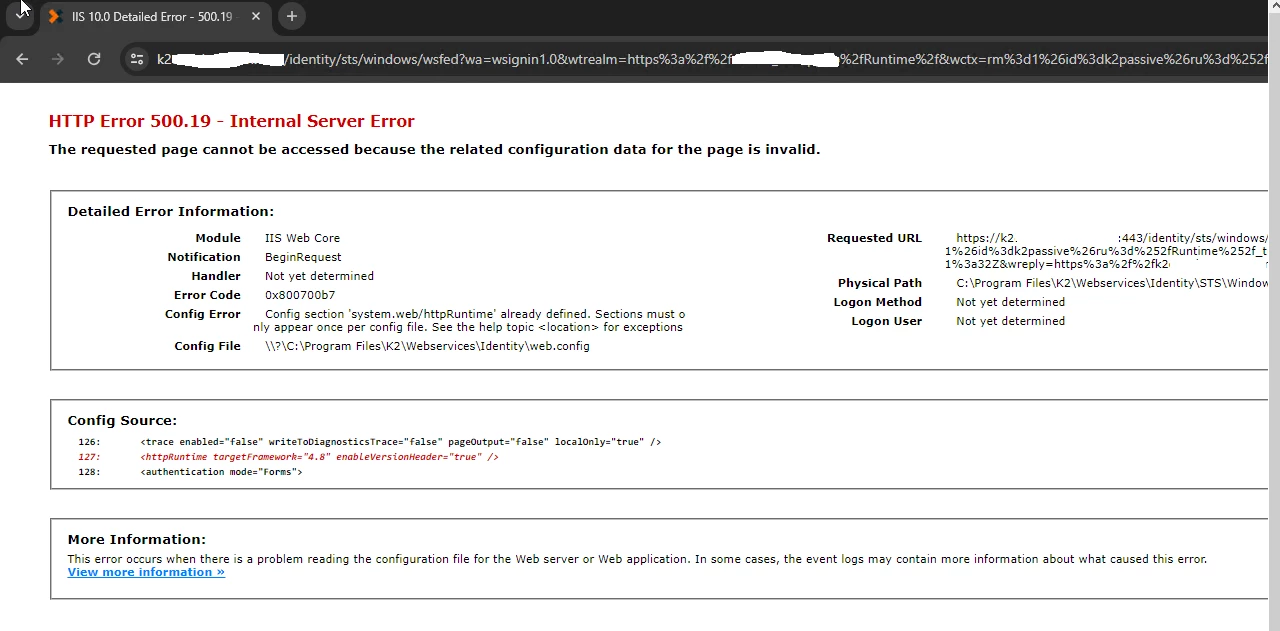Open the site information controls icon in address bar
The height and width of the screenshot is (631, 1280).
[136, 59]
